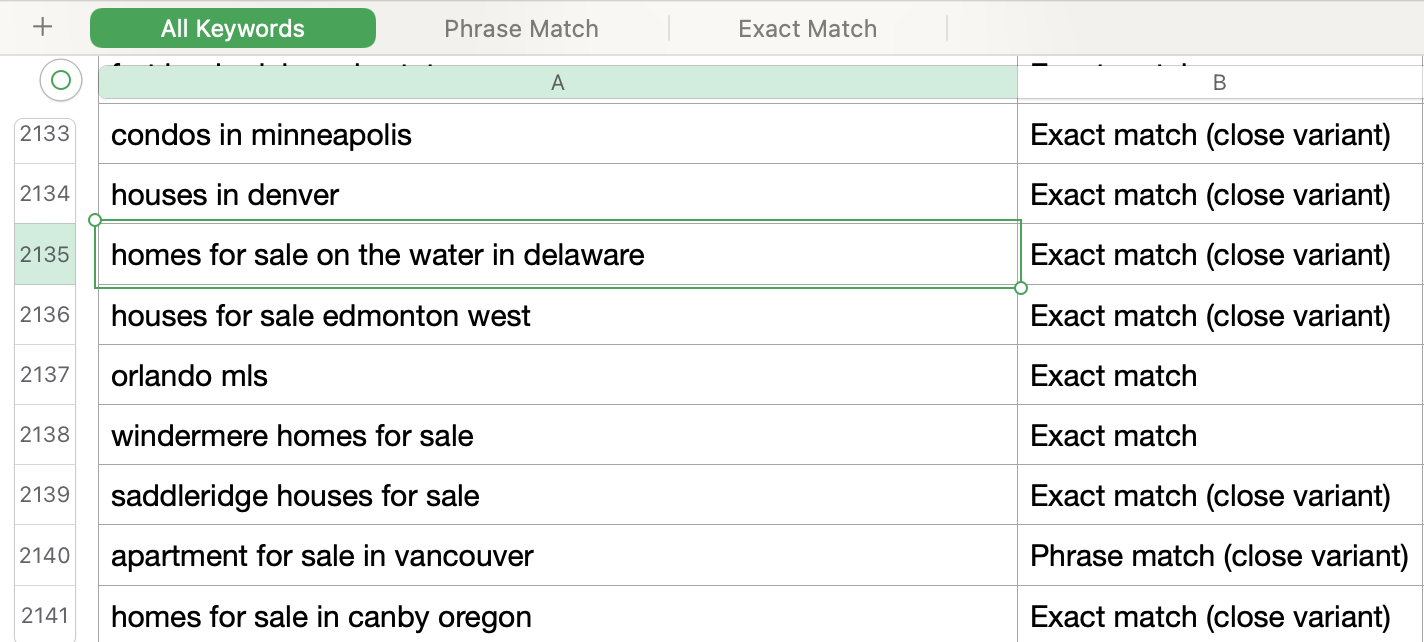The height and width of the screenshot is (642, 1424).
Task: Click 'apartment for sale in vancouver' cell
Action: click(558, 555)
